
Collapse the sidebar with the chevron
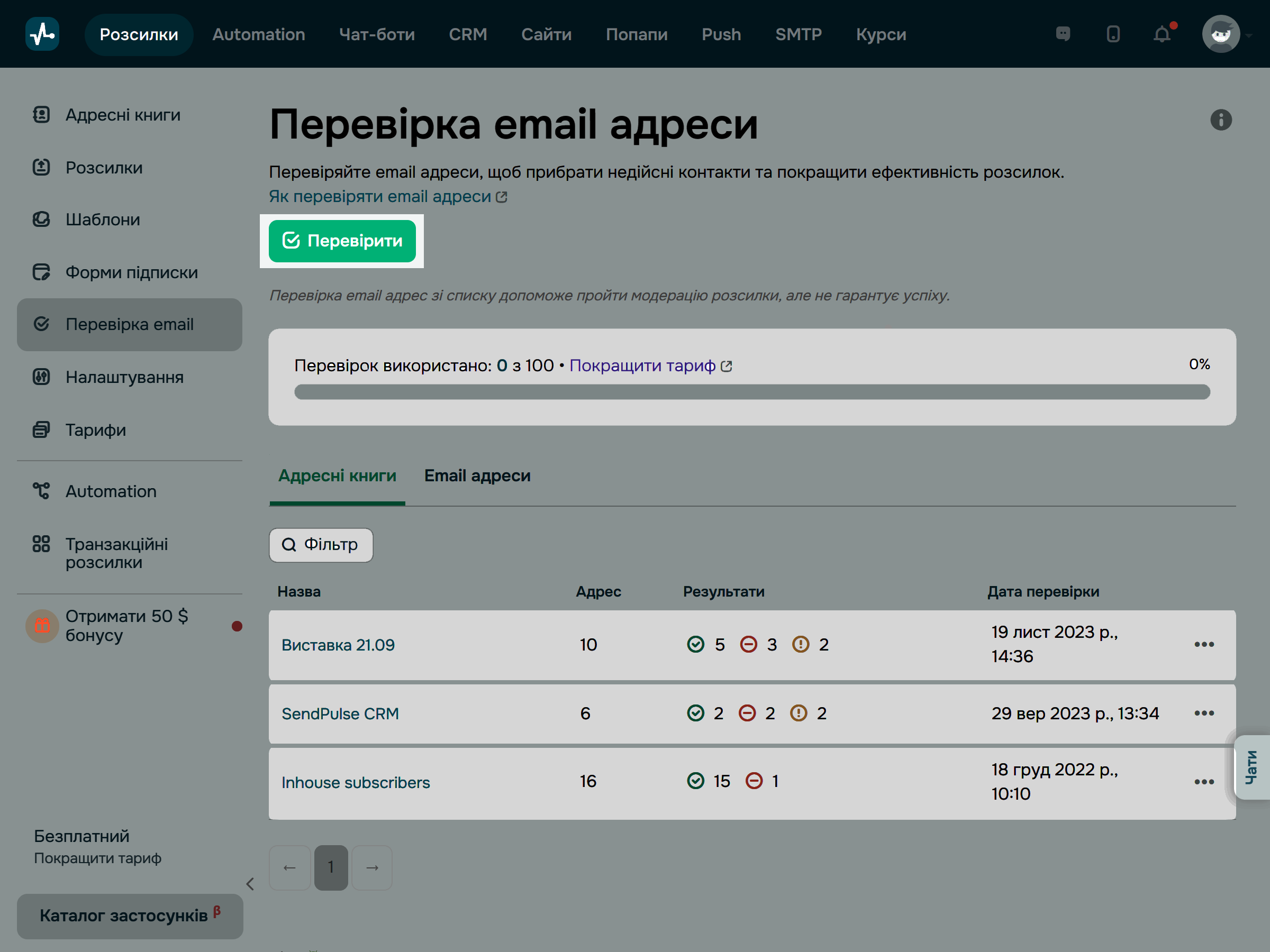pyautogui.click(x=250, y=884)
